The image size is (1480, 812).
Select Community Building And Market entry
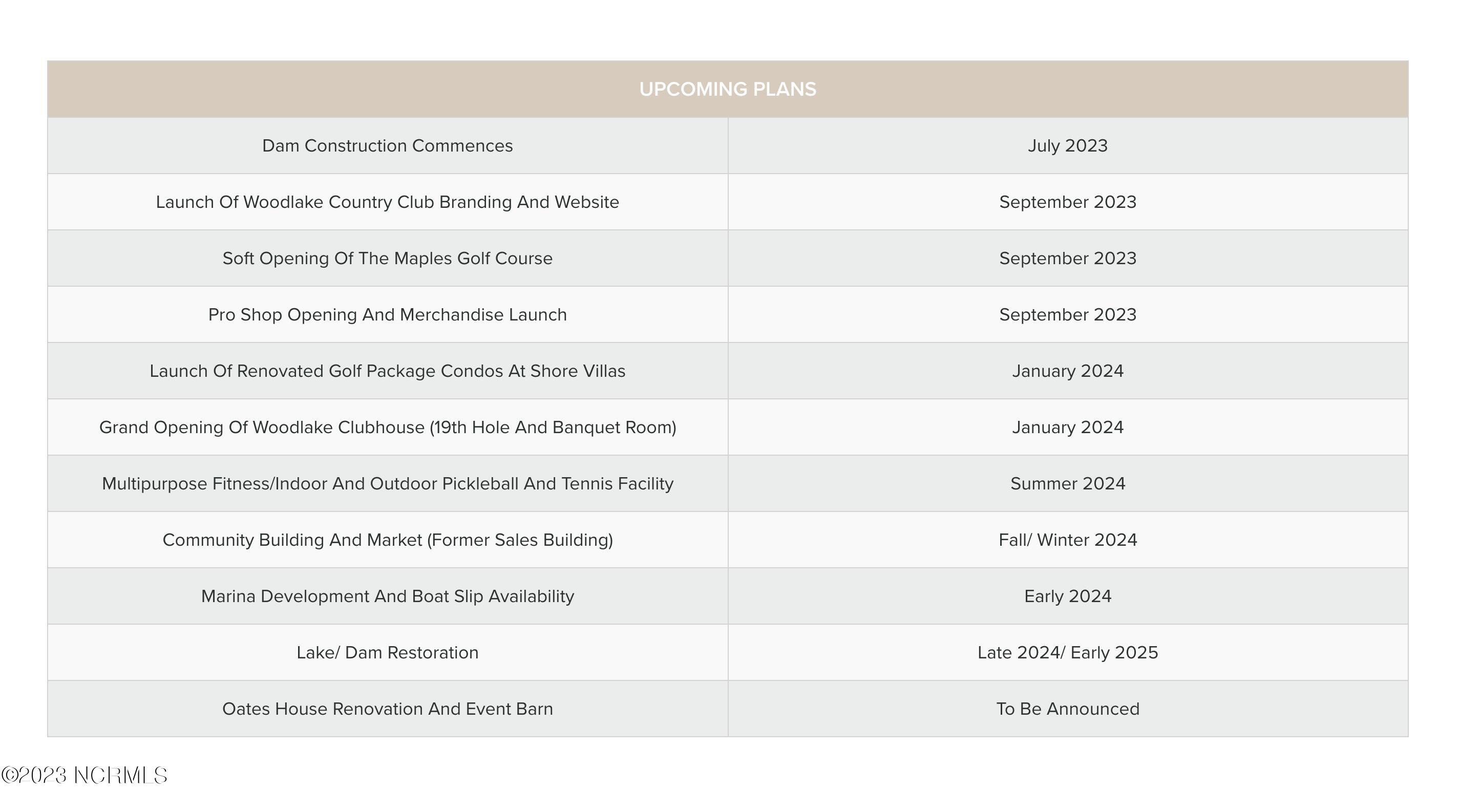tap(387, 540)
